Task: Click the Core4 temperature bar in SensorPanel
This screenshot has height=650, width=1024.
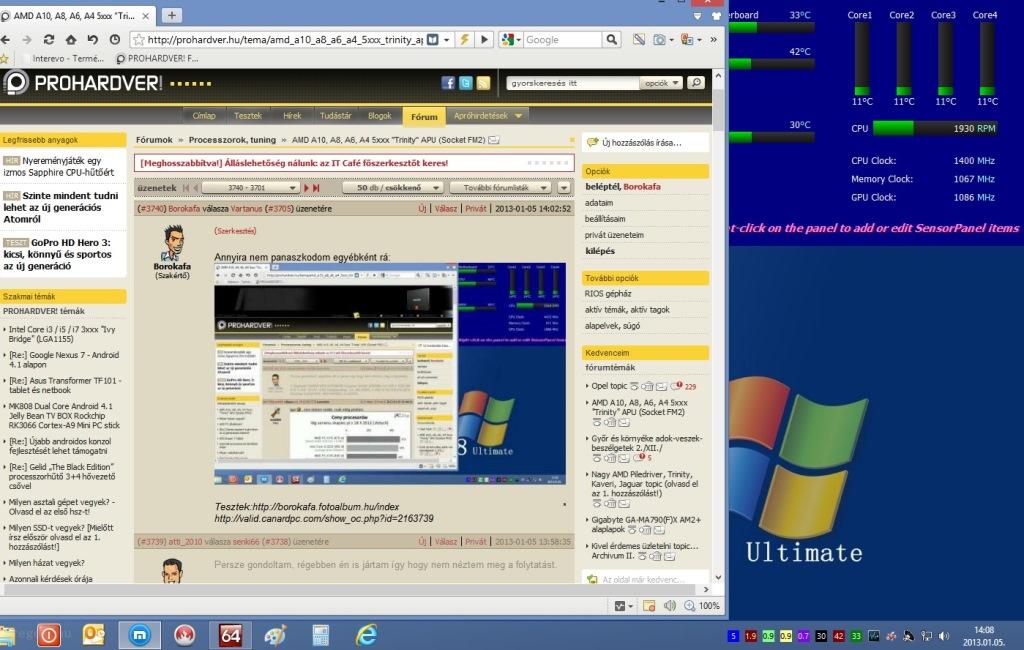Action: (x=987, y=59)
